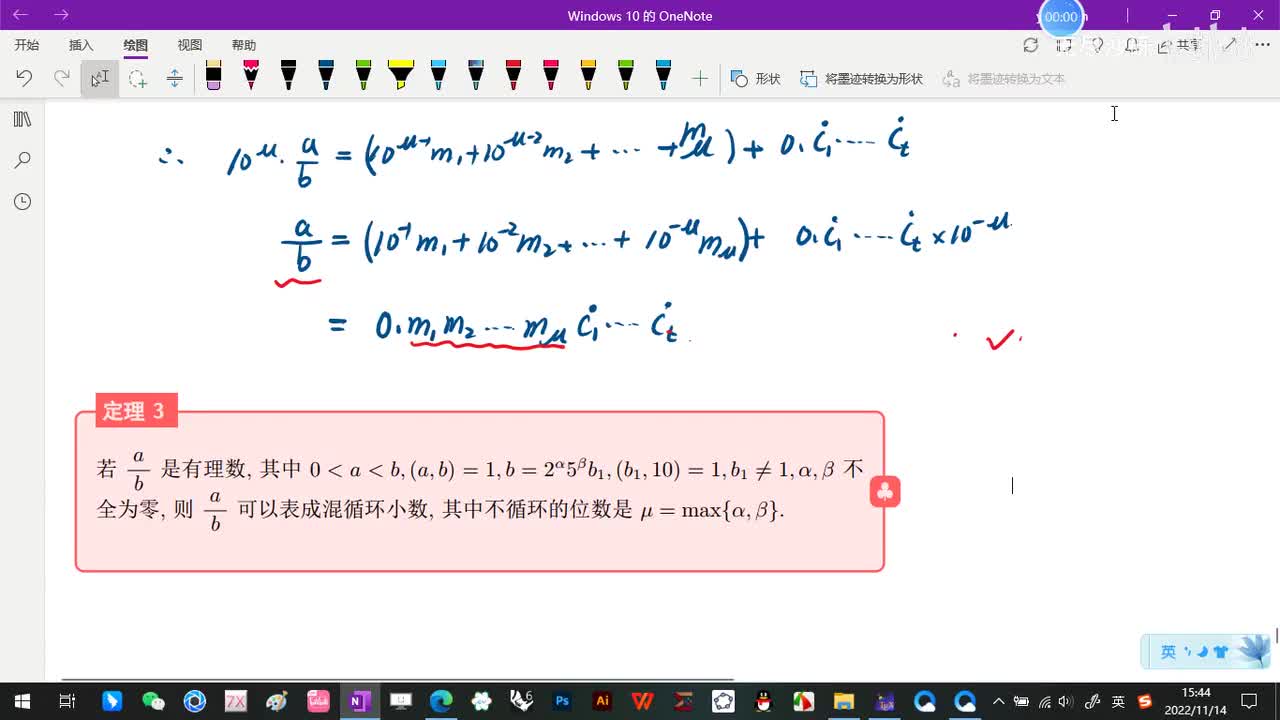Click the taskbar clock showing 15:44
Viewport: 1280px width, 720px height.
point(1196,701)
